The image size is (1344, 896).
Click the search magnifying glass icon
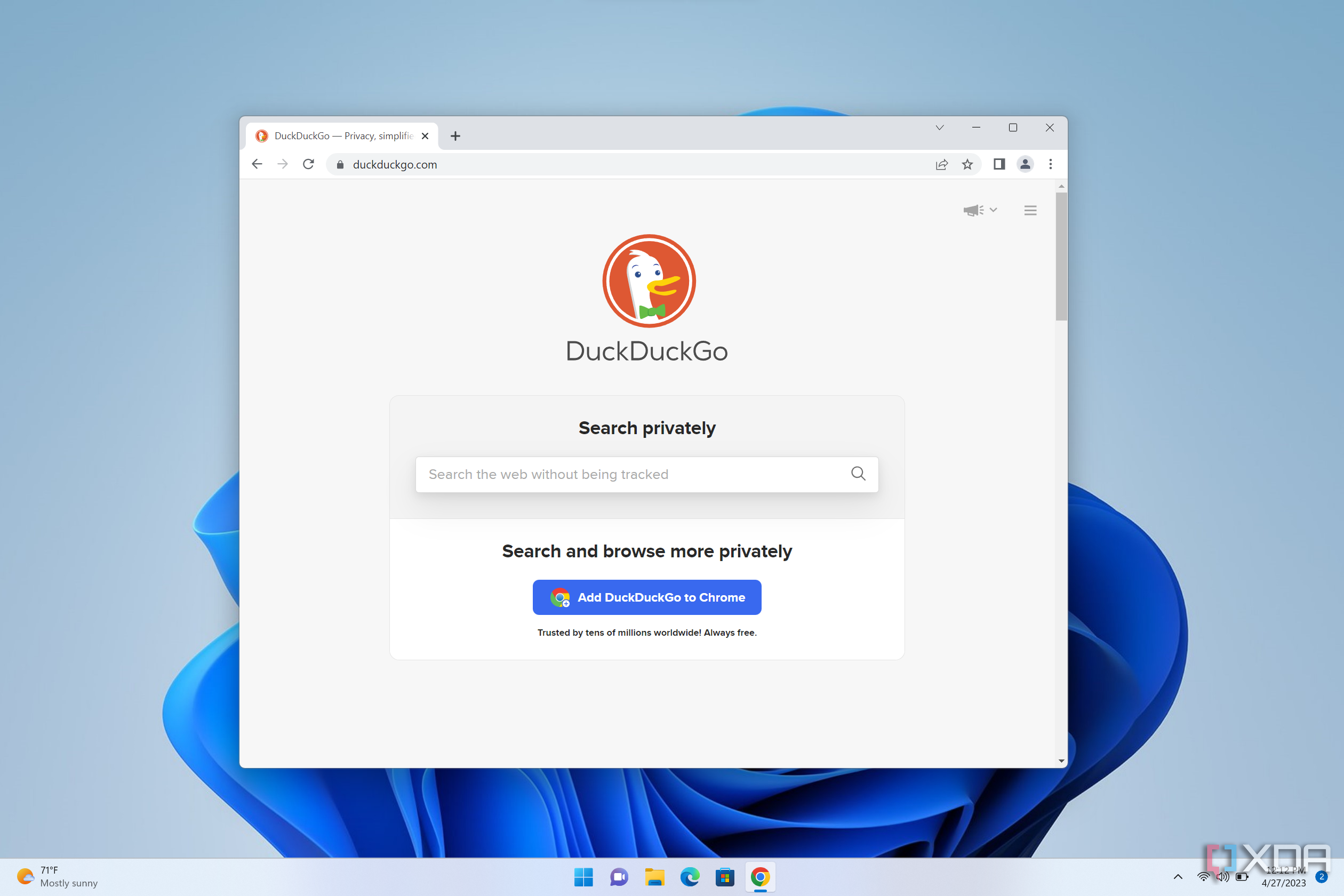tap(858, 474)
